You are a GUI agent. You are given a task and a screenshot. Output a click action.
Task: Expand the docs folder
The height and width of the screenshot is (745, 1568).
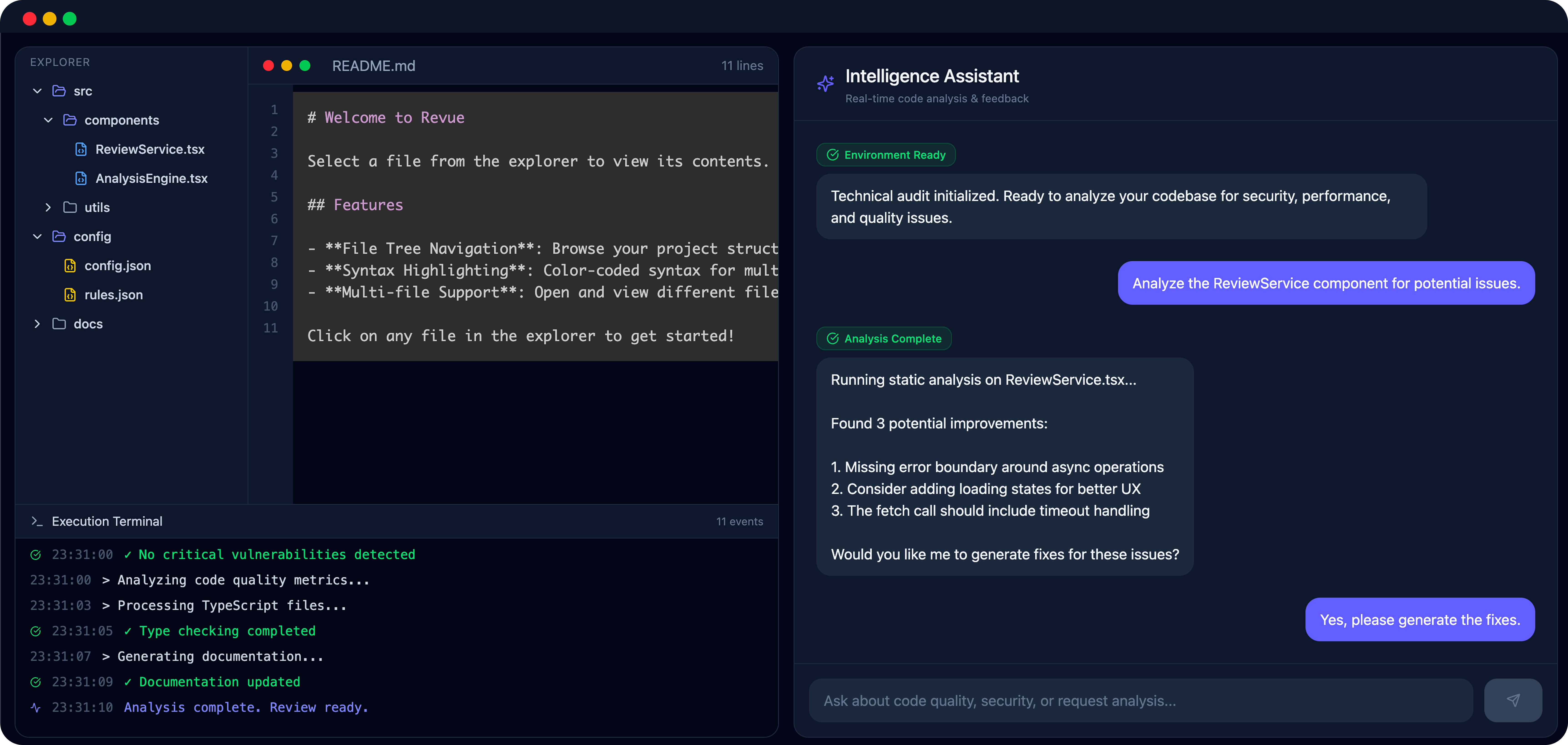37,324
